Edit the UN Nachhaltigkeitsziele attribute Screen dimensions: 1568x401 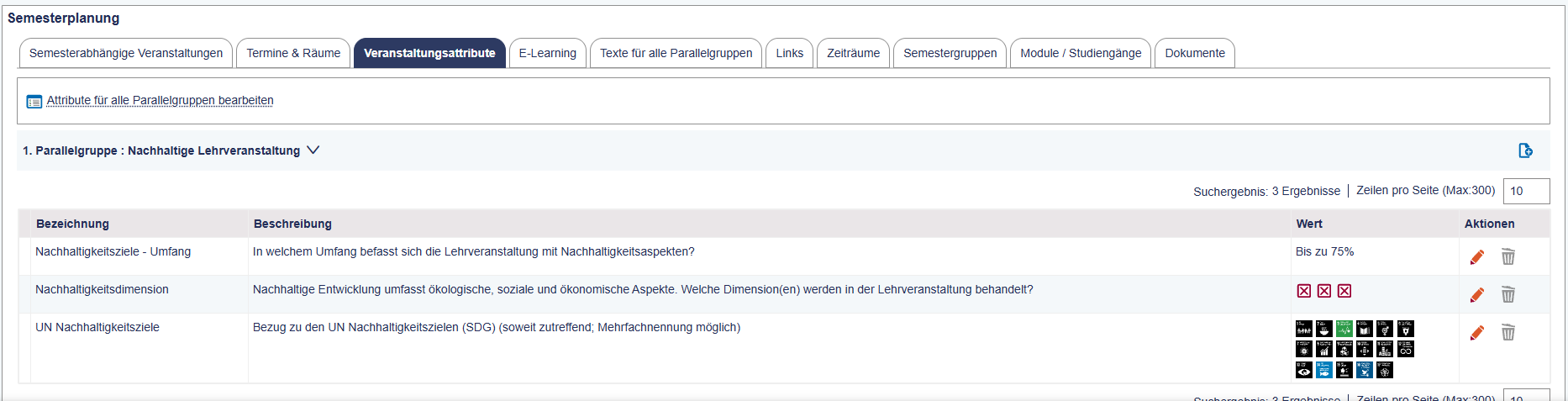point(1477,333)
